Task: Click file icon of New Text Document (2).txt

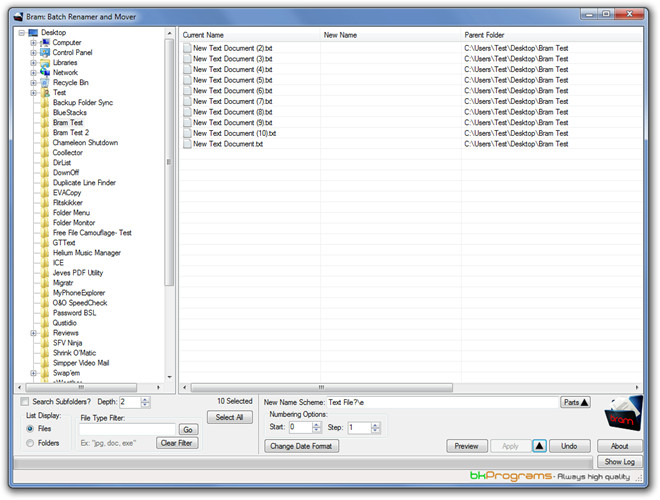Action: click(187, 48)
